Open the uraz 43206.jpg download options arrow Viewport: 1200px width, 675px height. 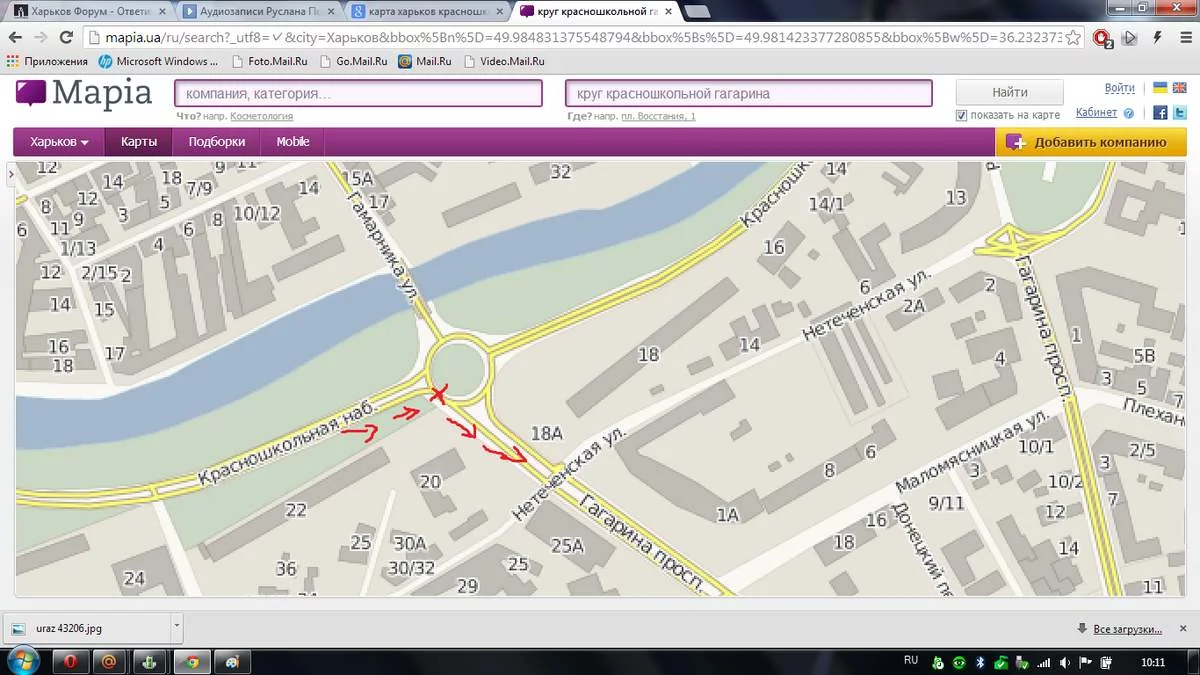[177, 628]
